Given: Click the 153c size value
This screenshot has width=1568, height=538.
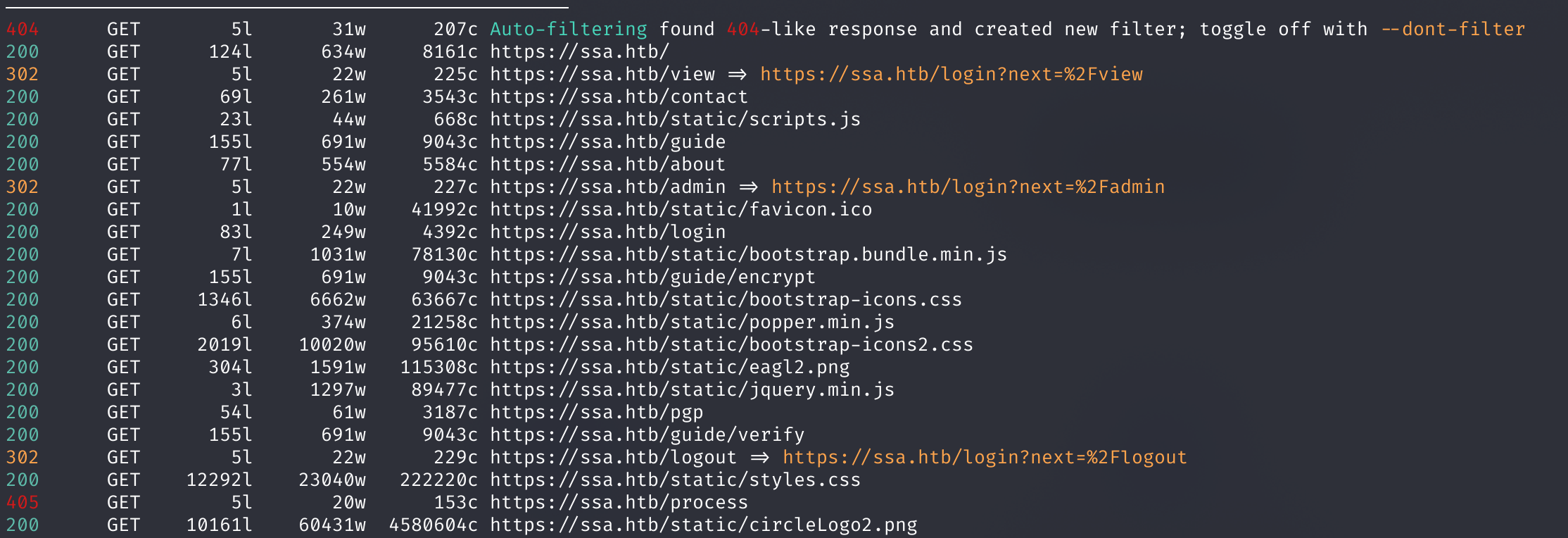Looking at the screenshot, I should 456,503.
